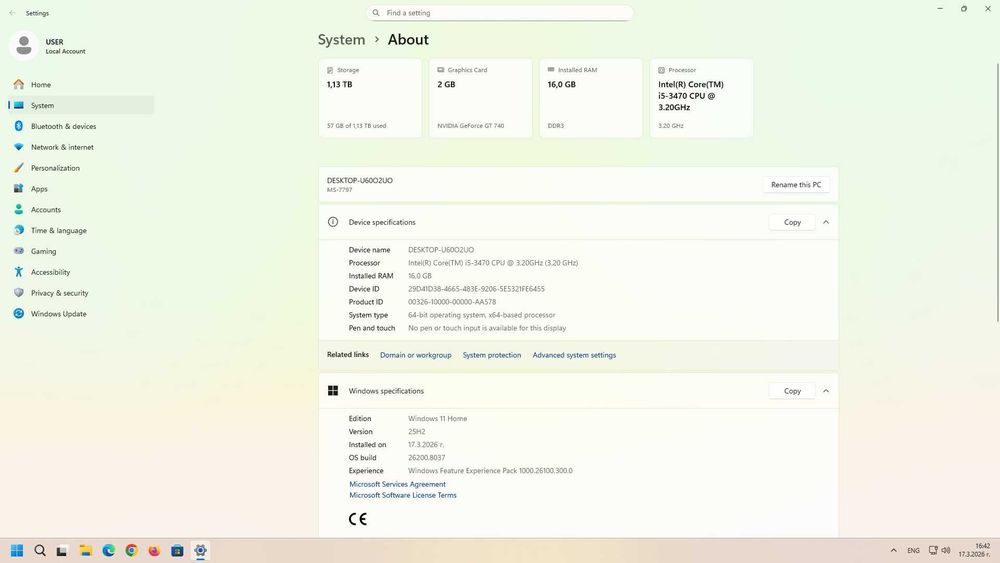Open the Processor info card
This screenshot has height=563, width=1000.
tap(702, 98)
